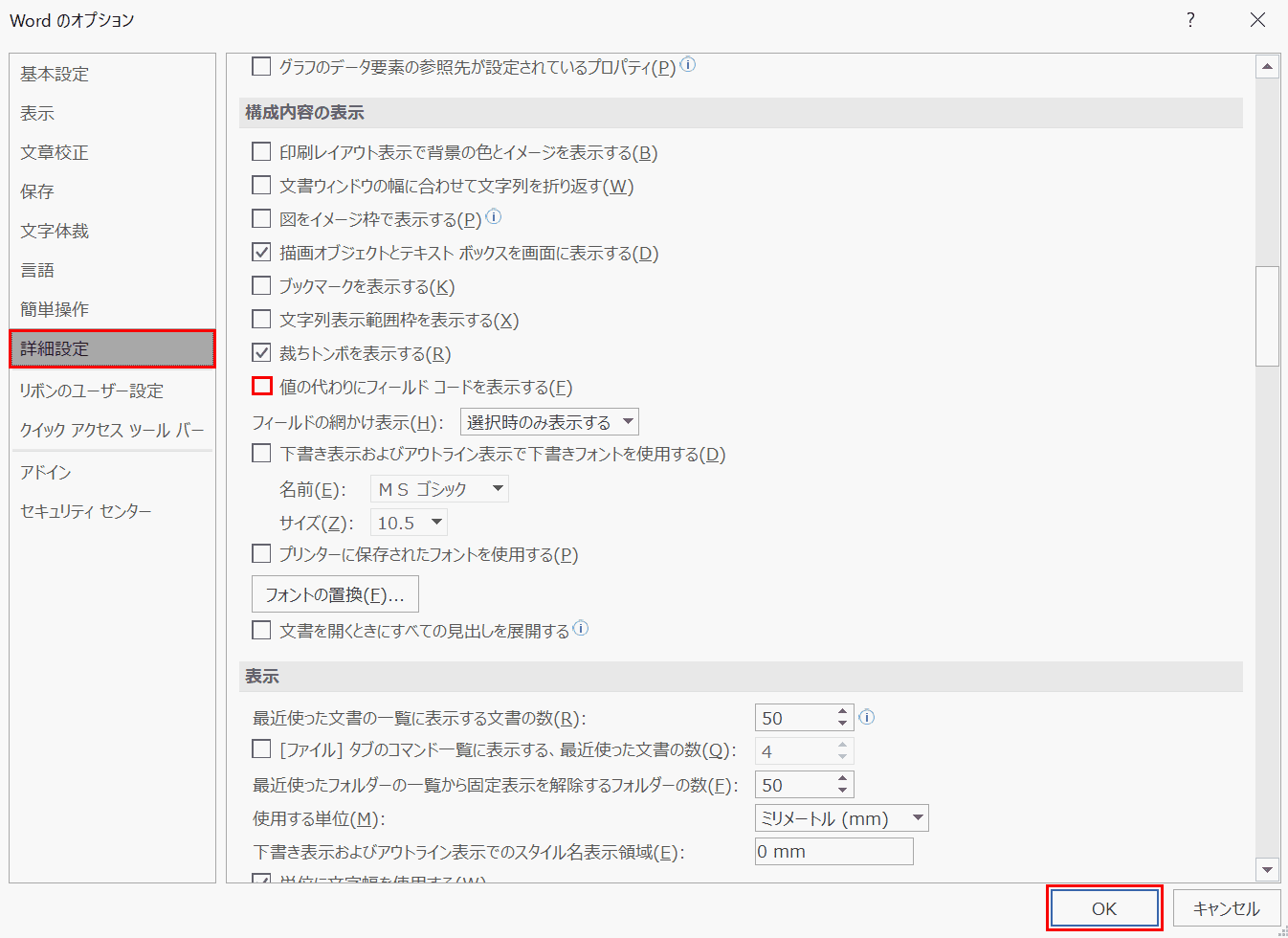
Task: Uncheck 裁ちトンボを表示する checkbox
Action: pyautogui.click(x=261, y=353)
